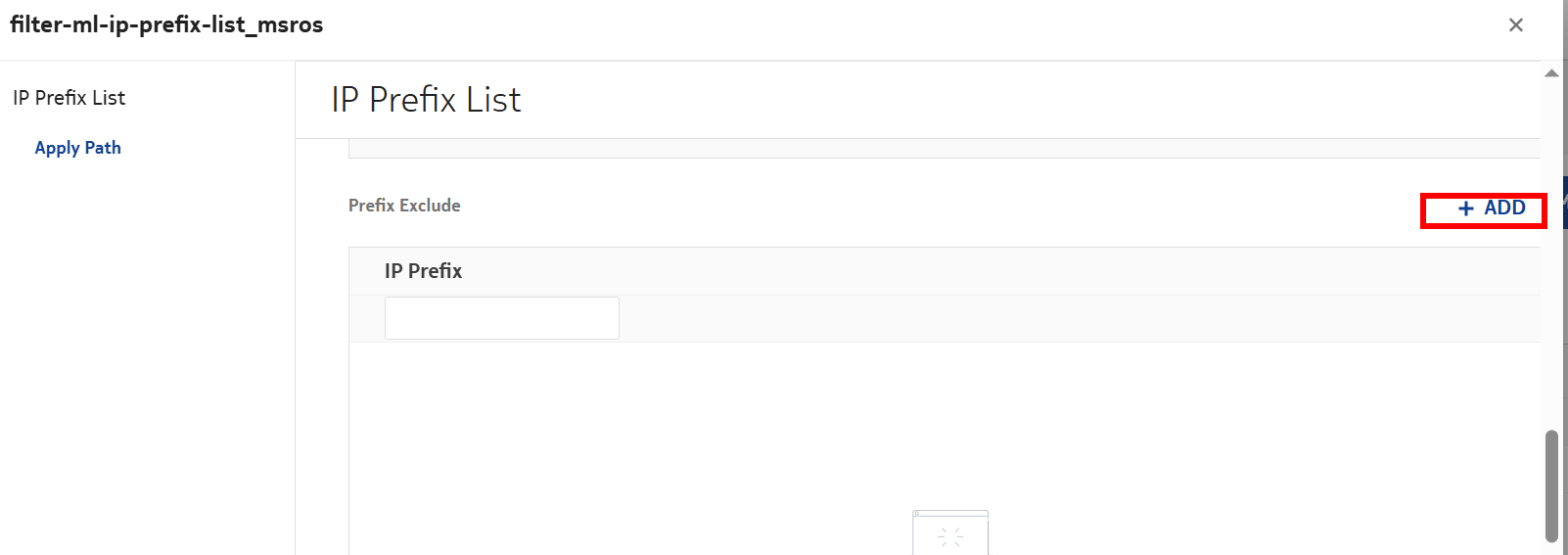Image resolution: width=1568 pixels, height=555 pixels.
Task: Click the dark blue element at right edge
Action: point(1565,203)
